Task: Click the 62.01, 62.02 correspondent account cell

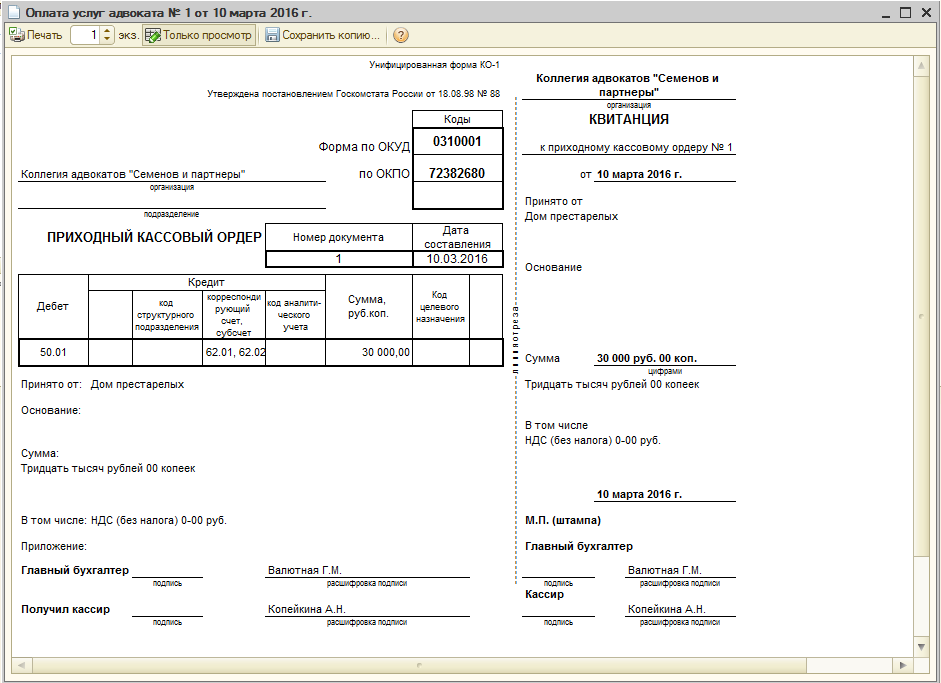Action: pos(235,352)
